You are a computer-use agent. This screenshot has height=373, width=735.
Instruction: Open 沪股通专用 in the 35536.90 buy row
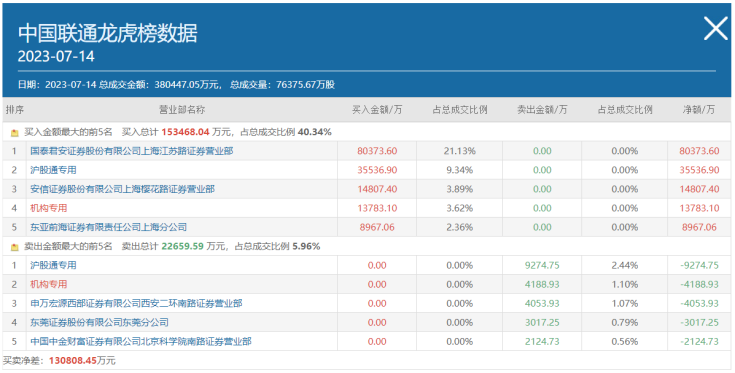coord(53,170)
